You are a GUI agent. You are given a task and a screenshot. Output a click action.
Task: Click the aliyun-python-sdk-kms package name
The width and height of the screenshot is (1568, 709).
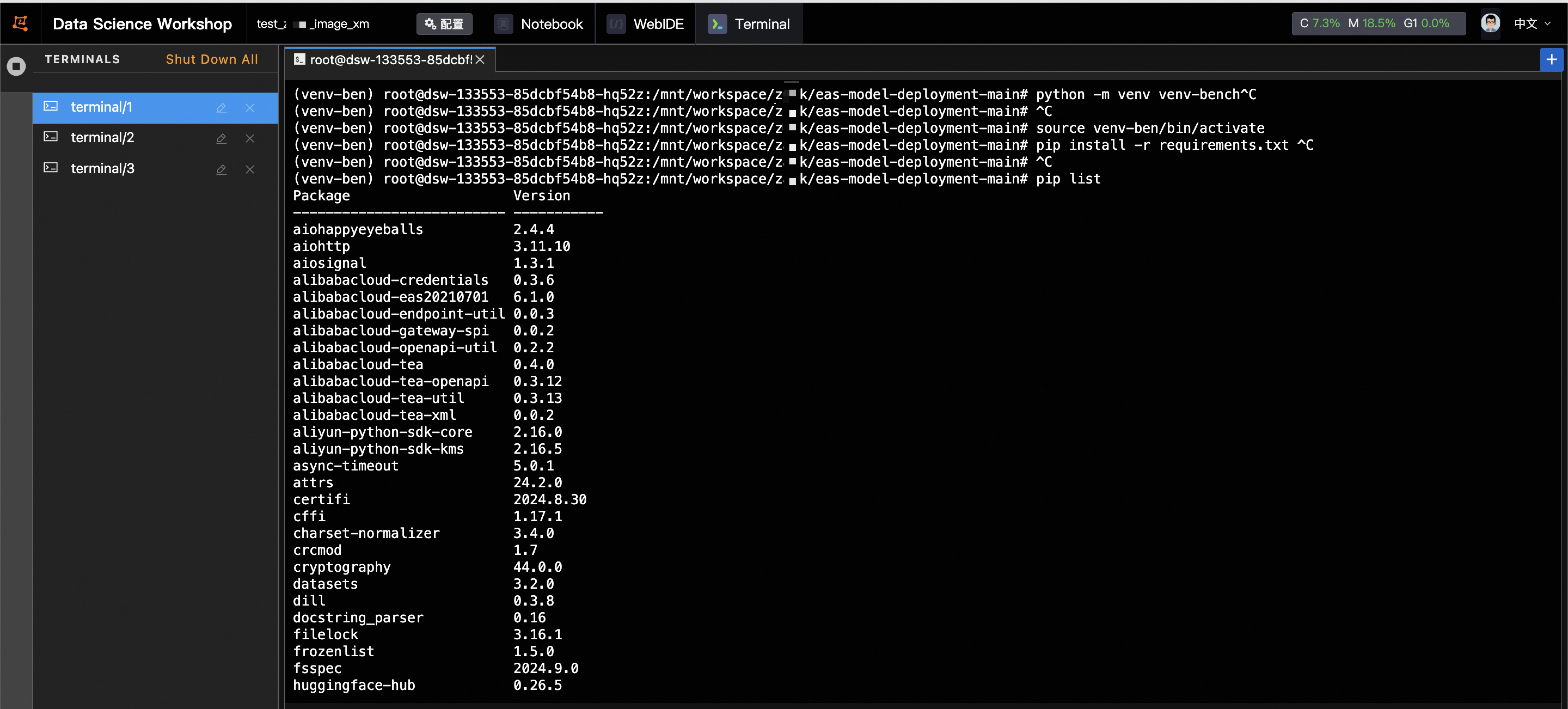click(378, 449)
